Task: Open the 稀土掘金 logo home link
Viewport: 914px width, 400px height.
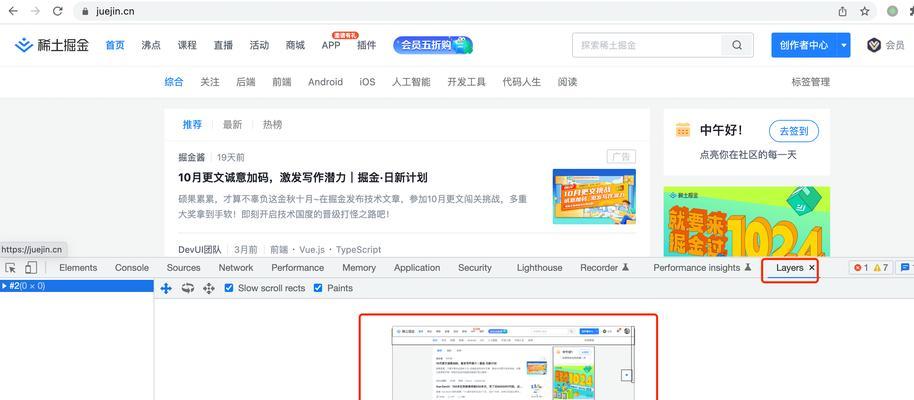Action: [52, 45]
